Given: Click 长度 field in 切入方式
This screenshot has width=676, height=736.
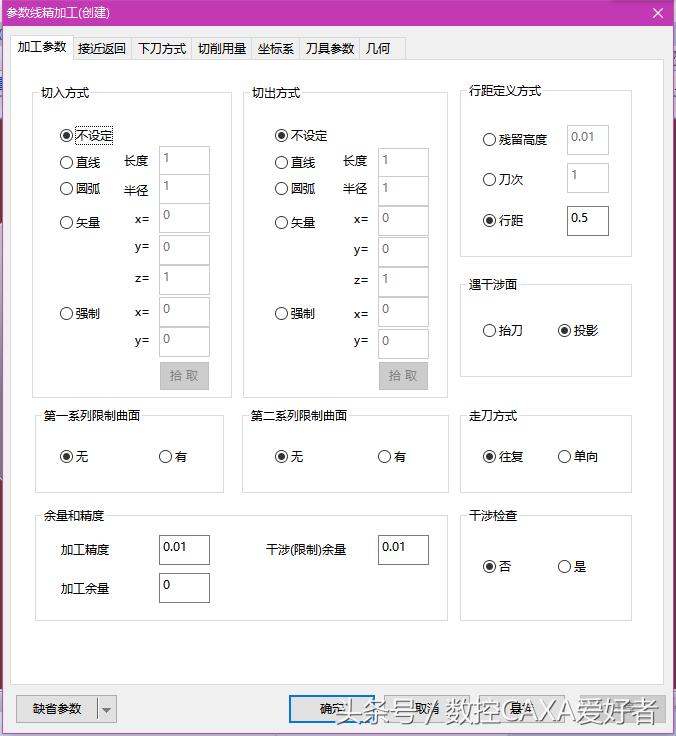Looking at the screenshot, I should 184,161.
